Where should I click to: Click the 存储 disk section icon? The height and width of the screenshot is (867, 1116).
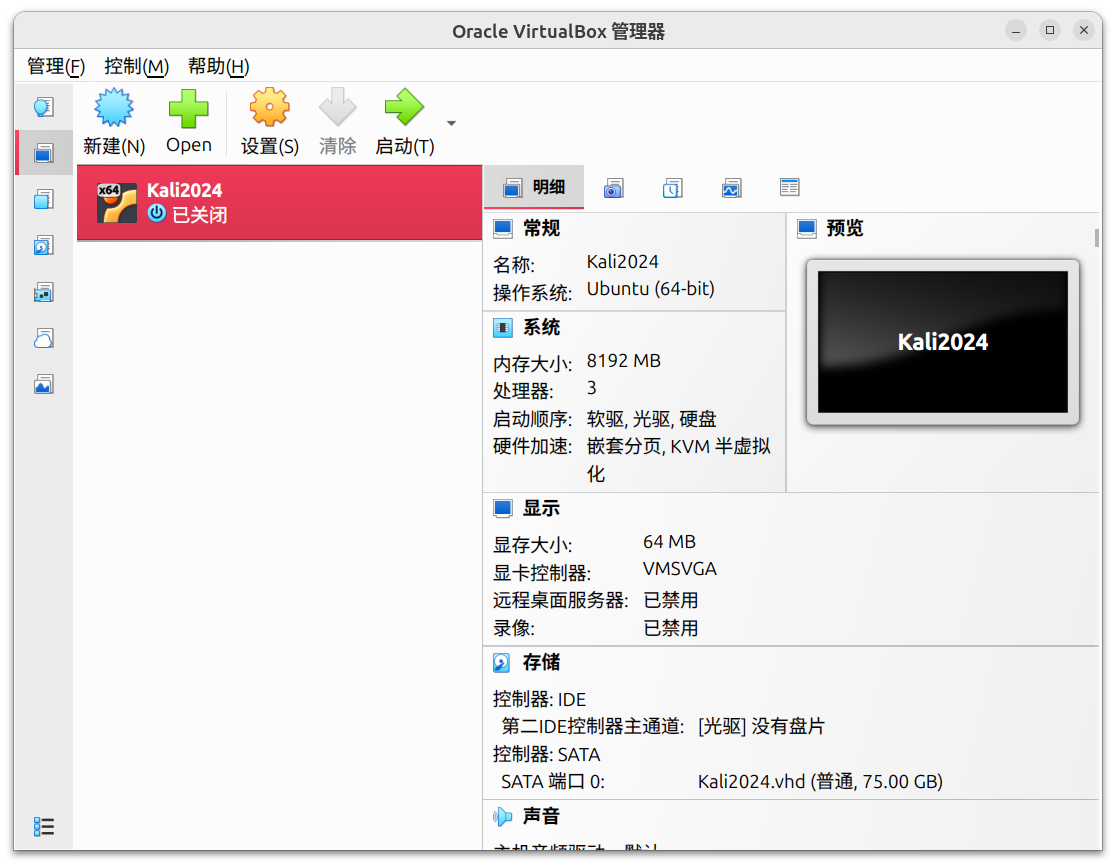(x=502, y=663)
